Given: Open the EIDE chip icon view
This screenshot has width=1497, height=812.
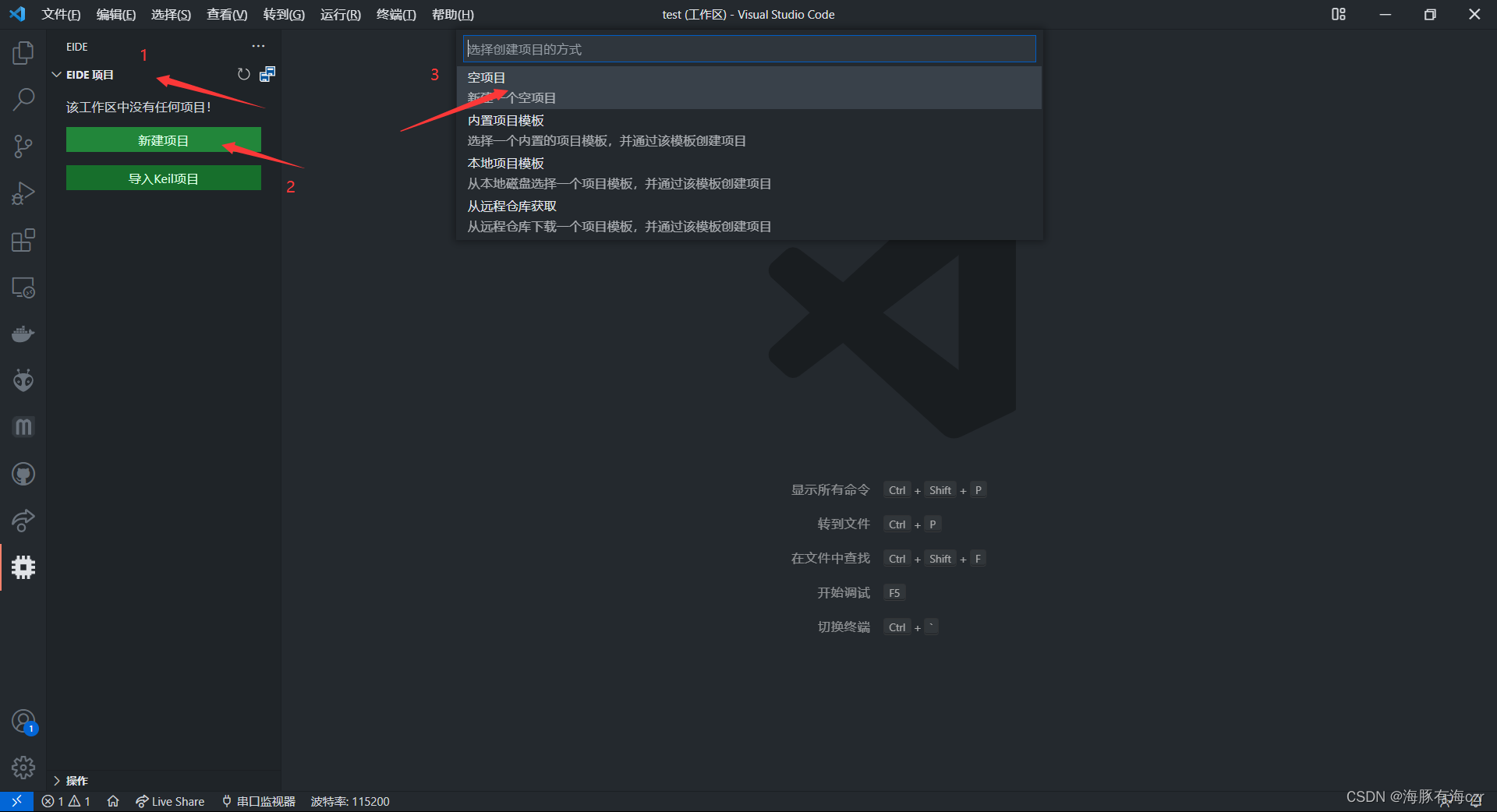Looking at the screenshot, I should (23, 567).
